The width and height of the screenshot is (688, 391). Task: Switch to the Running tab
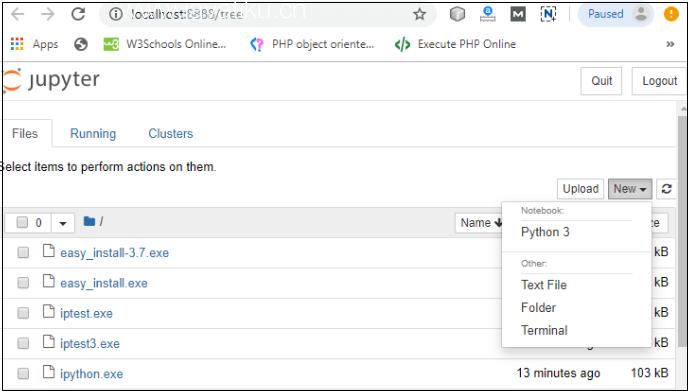[x=93, y=133]
